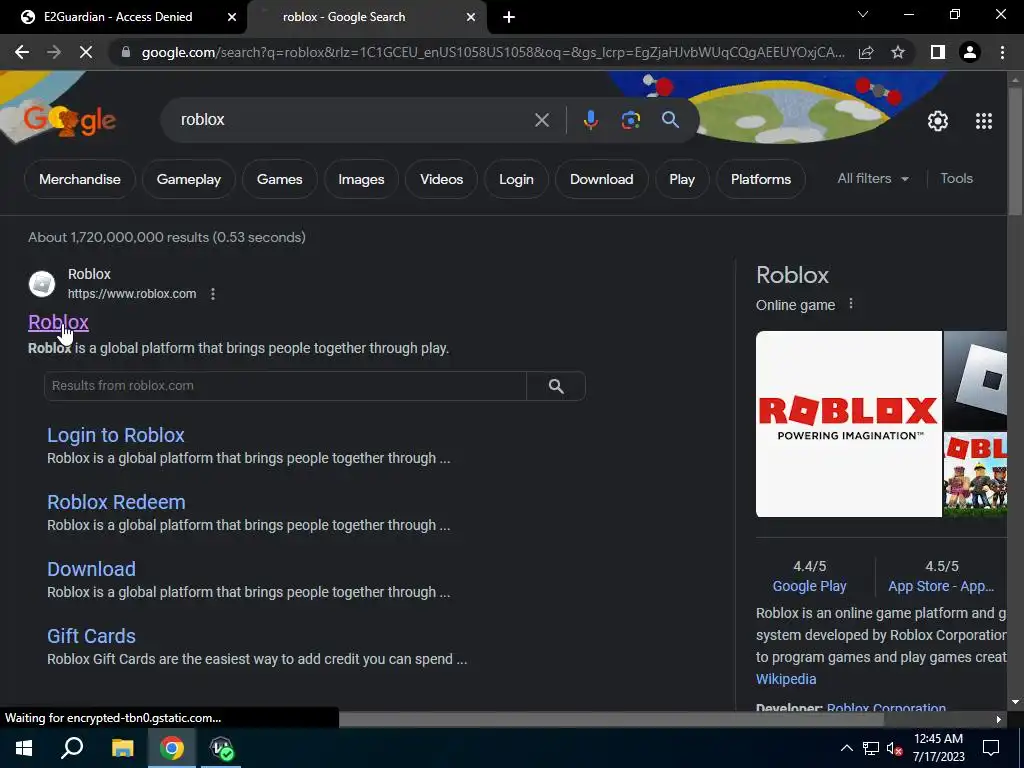Open the taskbar clock showing 12:45 AM
Image resolution: width=1024 pixels, height=768 pixels.
[x=938, y=748]
